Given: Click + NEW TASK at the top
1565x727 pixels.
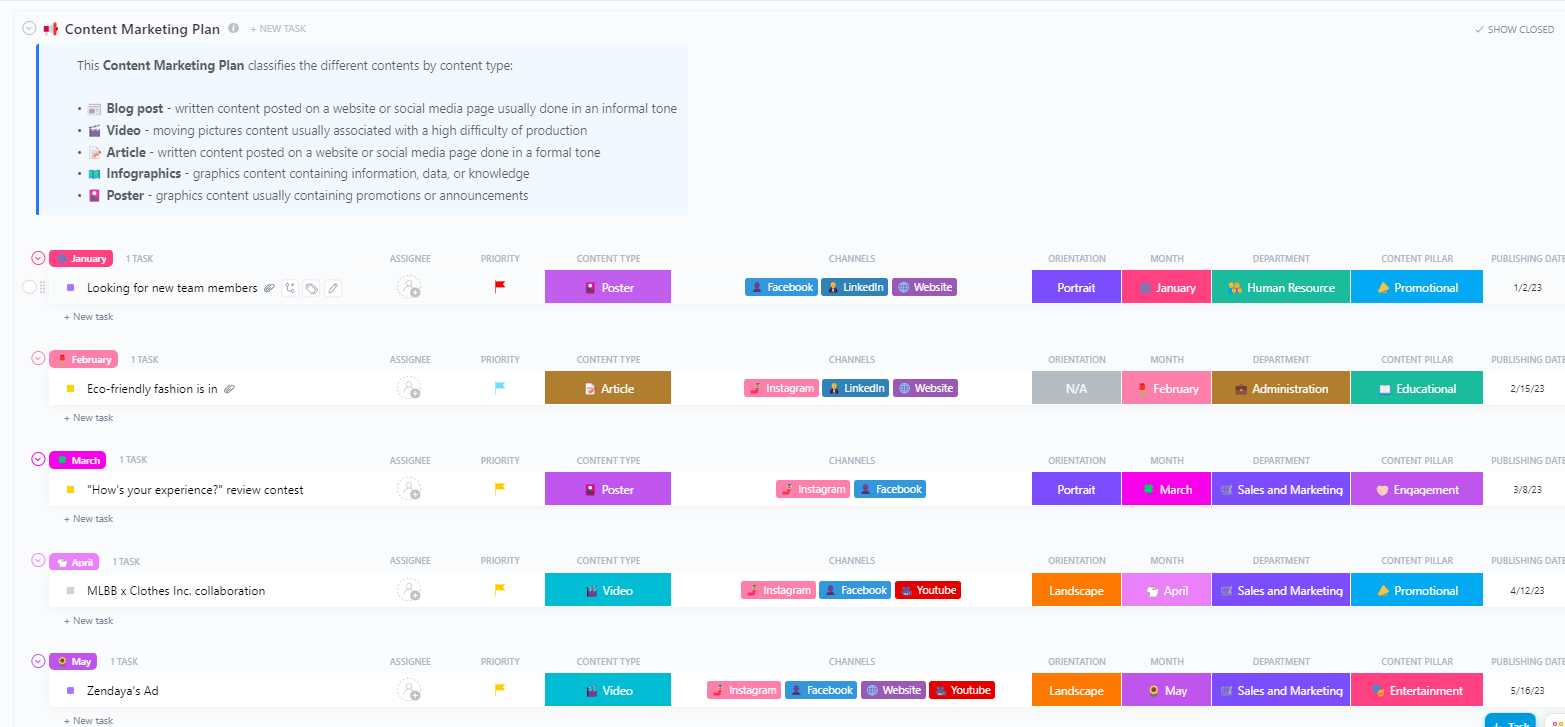Looking at the screenshot, I should click(x=278, y=29).
